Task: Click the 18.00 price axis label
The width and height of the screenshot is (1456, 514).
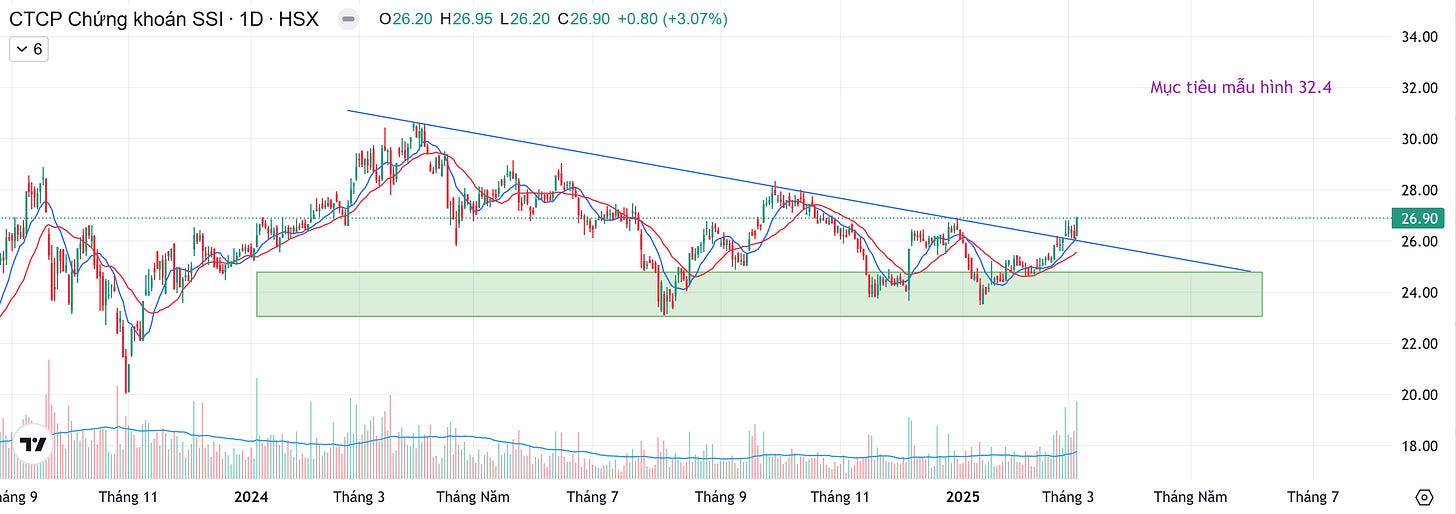Action: (x=1420, y=446)
